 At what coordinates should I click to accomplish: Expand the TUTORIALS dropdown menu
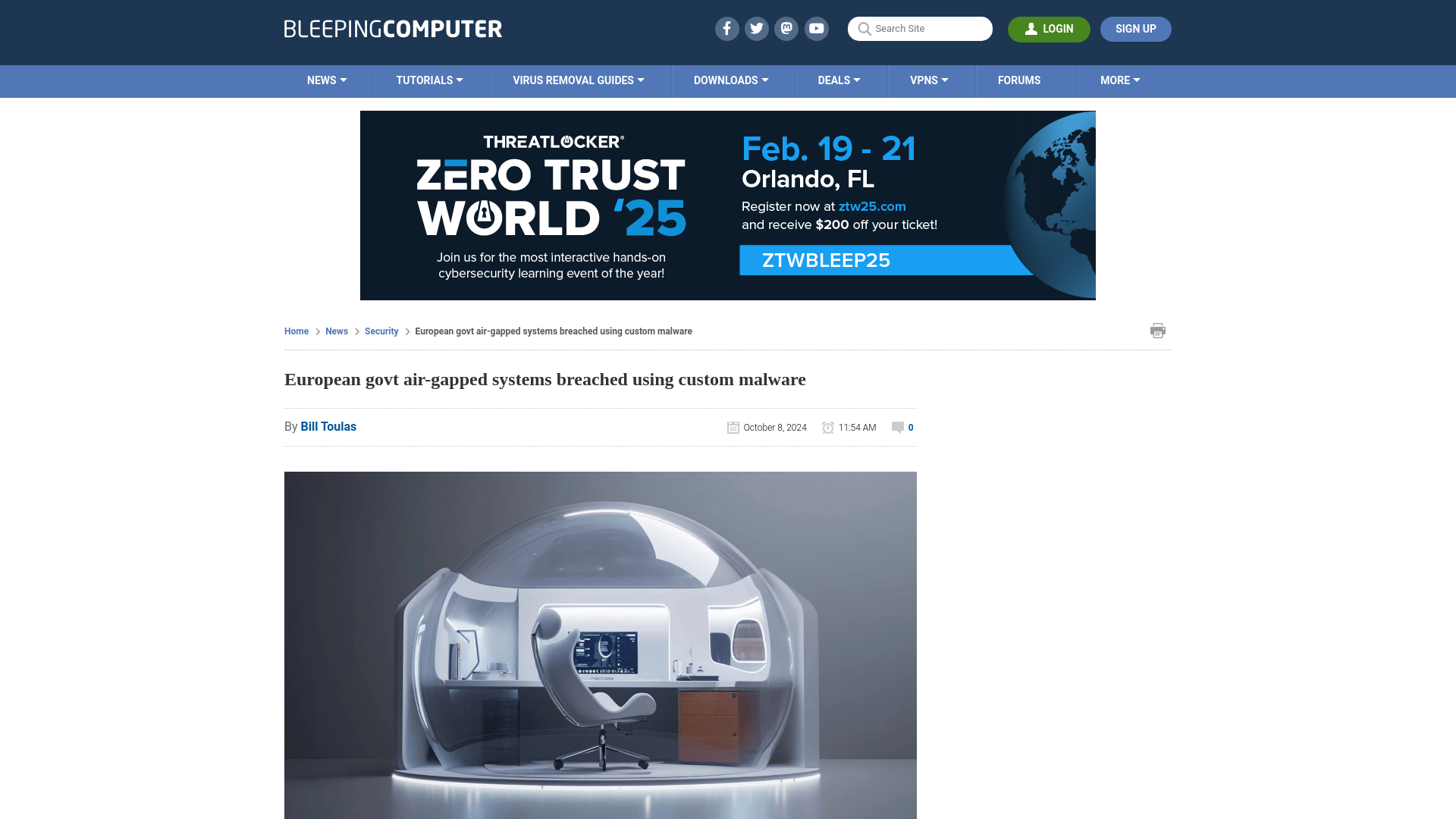(429, 80)
